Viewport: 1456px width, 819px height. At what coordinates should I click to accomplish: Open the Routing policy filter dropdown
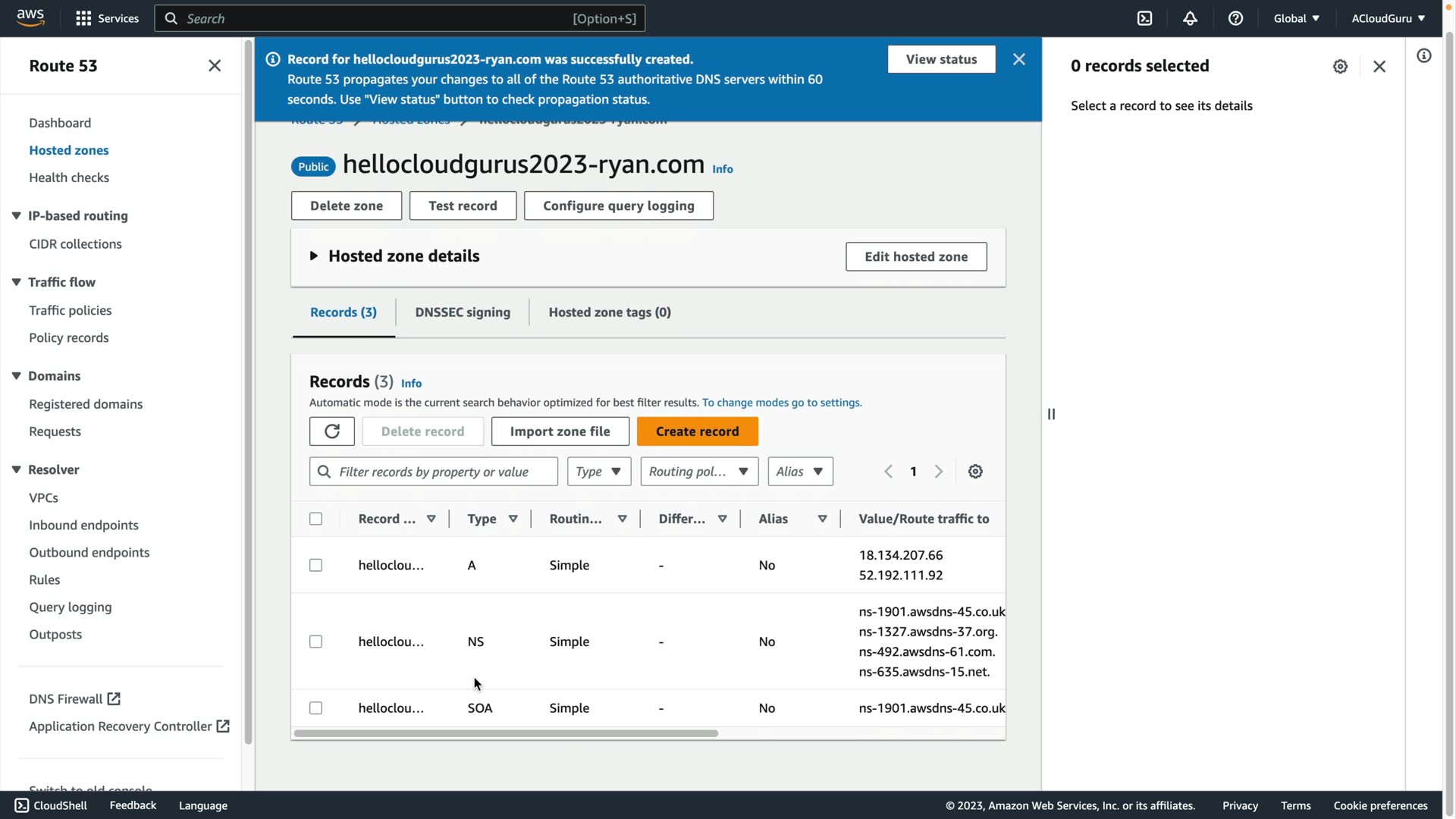[x=698, y=472]
